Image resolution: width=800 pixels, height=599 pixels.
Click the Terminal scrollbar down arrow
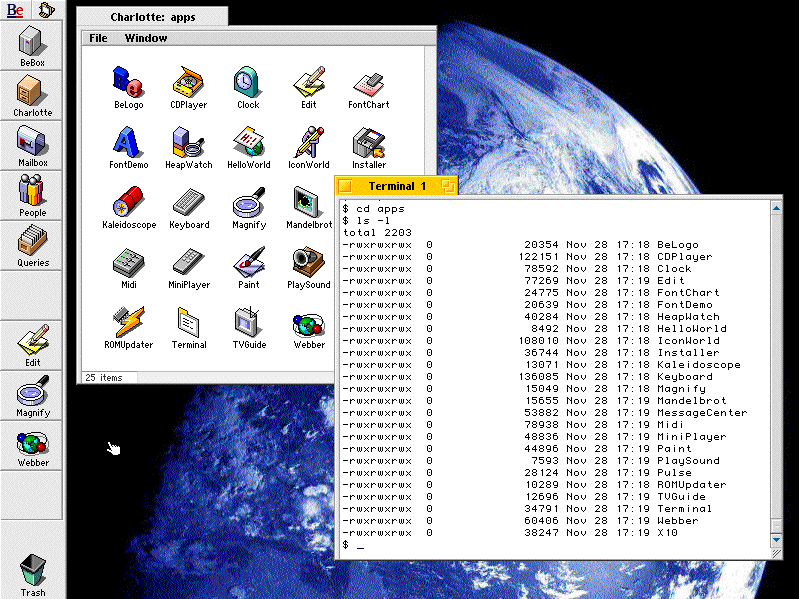click(x=776, y=540)
